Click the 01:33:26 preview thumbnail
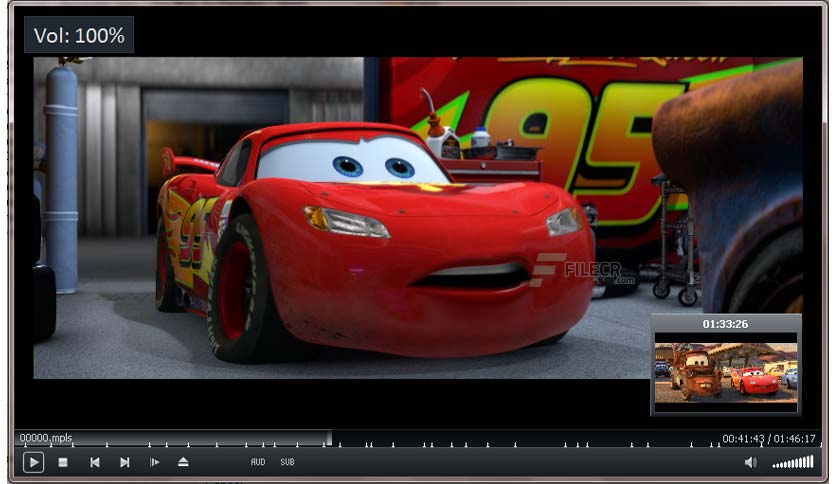 pyautogui.click(x=726, y=372)
